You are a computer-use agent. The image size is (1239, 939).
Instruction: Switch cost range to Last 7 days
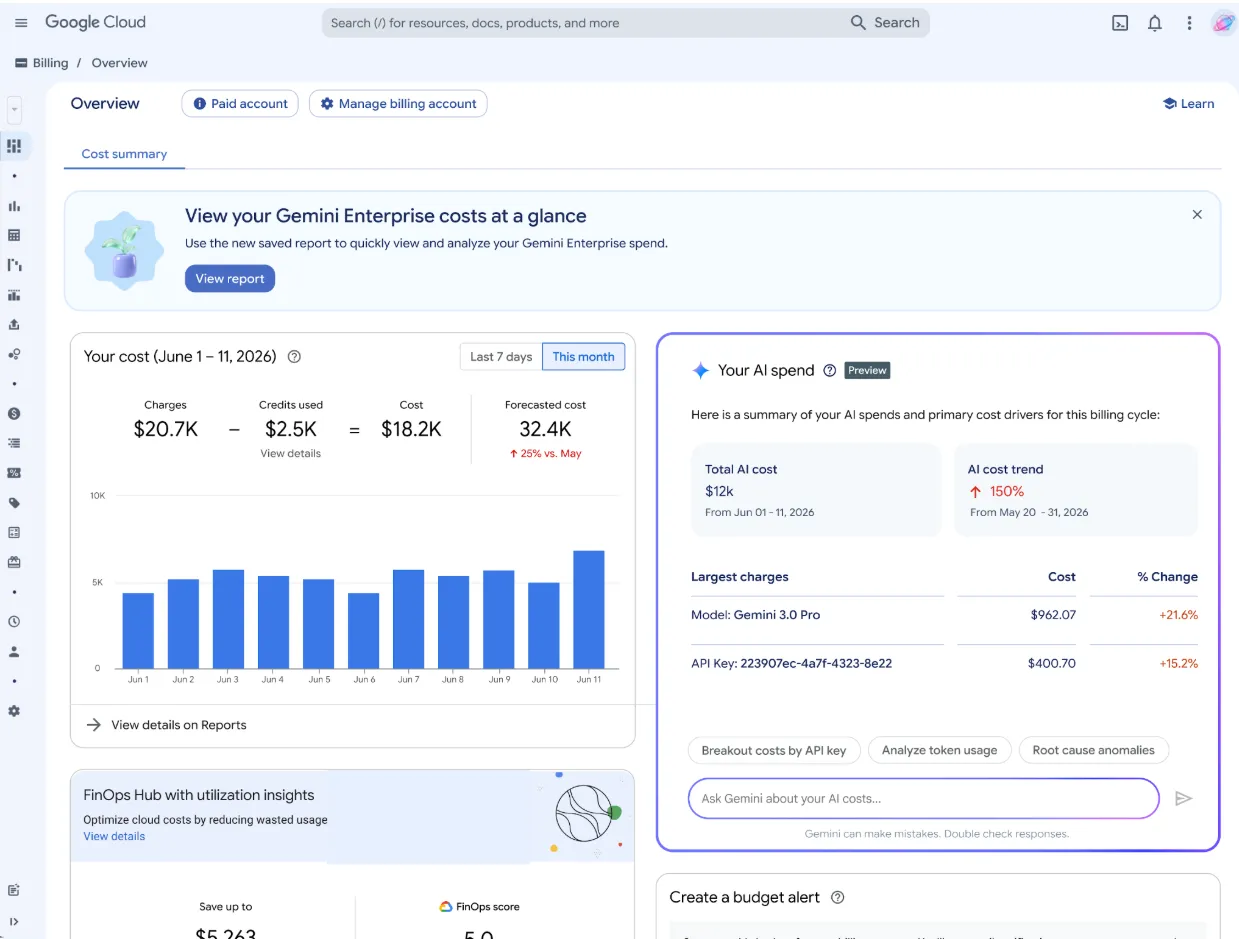(501, 357)
